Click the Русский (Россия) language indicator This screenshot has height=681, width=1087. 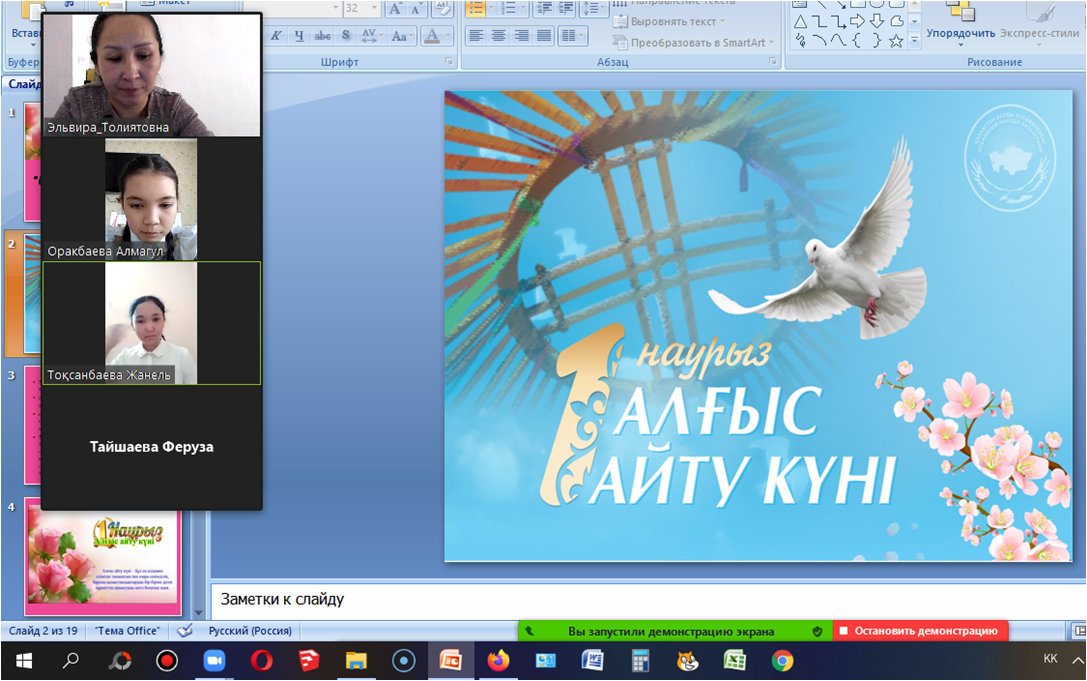(x=250, y=631)
